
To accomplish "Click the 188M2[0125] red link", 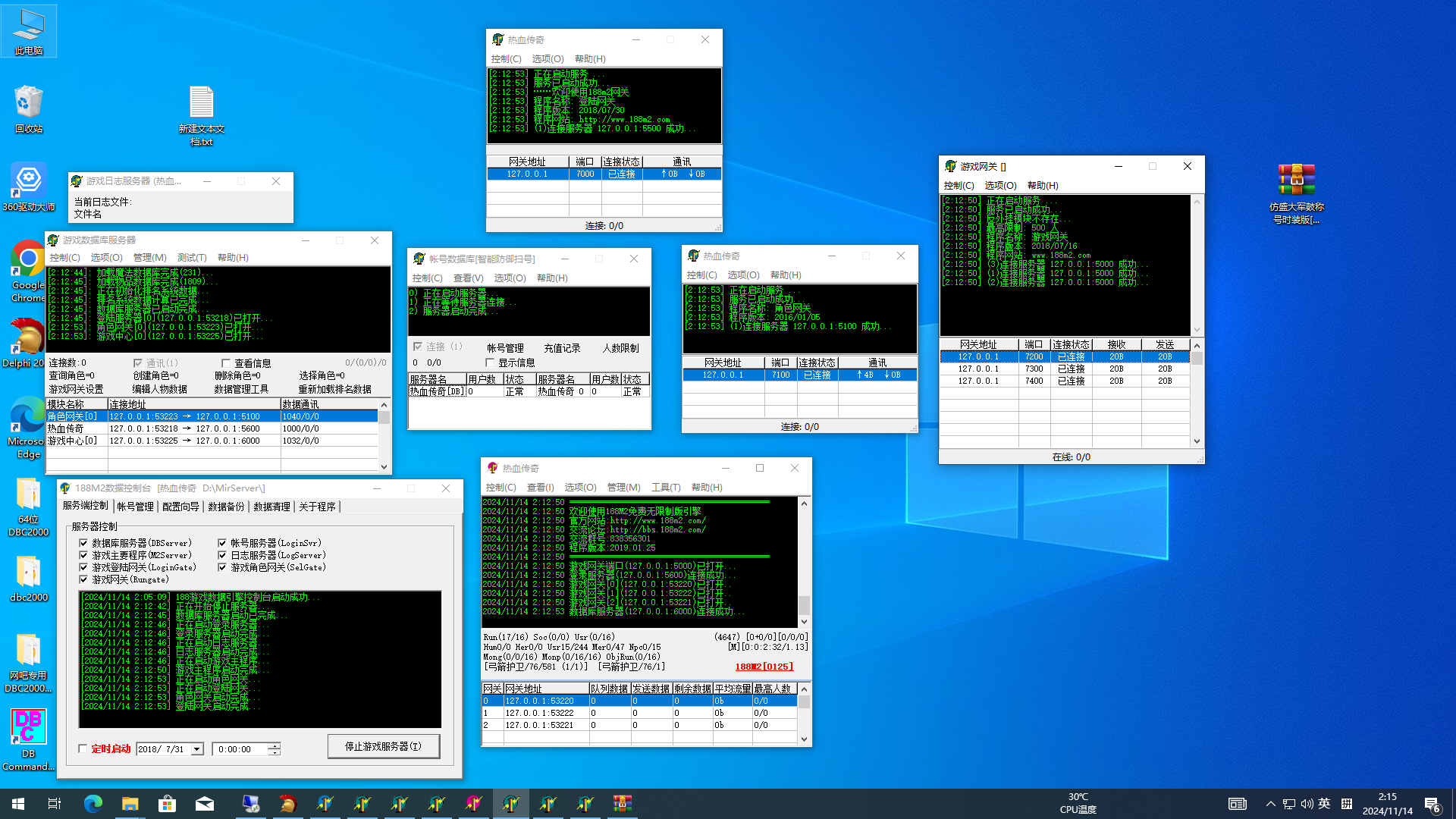I will click(x=764, y=667).
